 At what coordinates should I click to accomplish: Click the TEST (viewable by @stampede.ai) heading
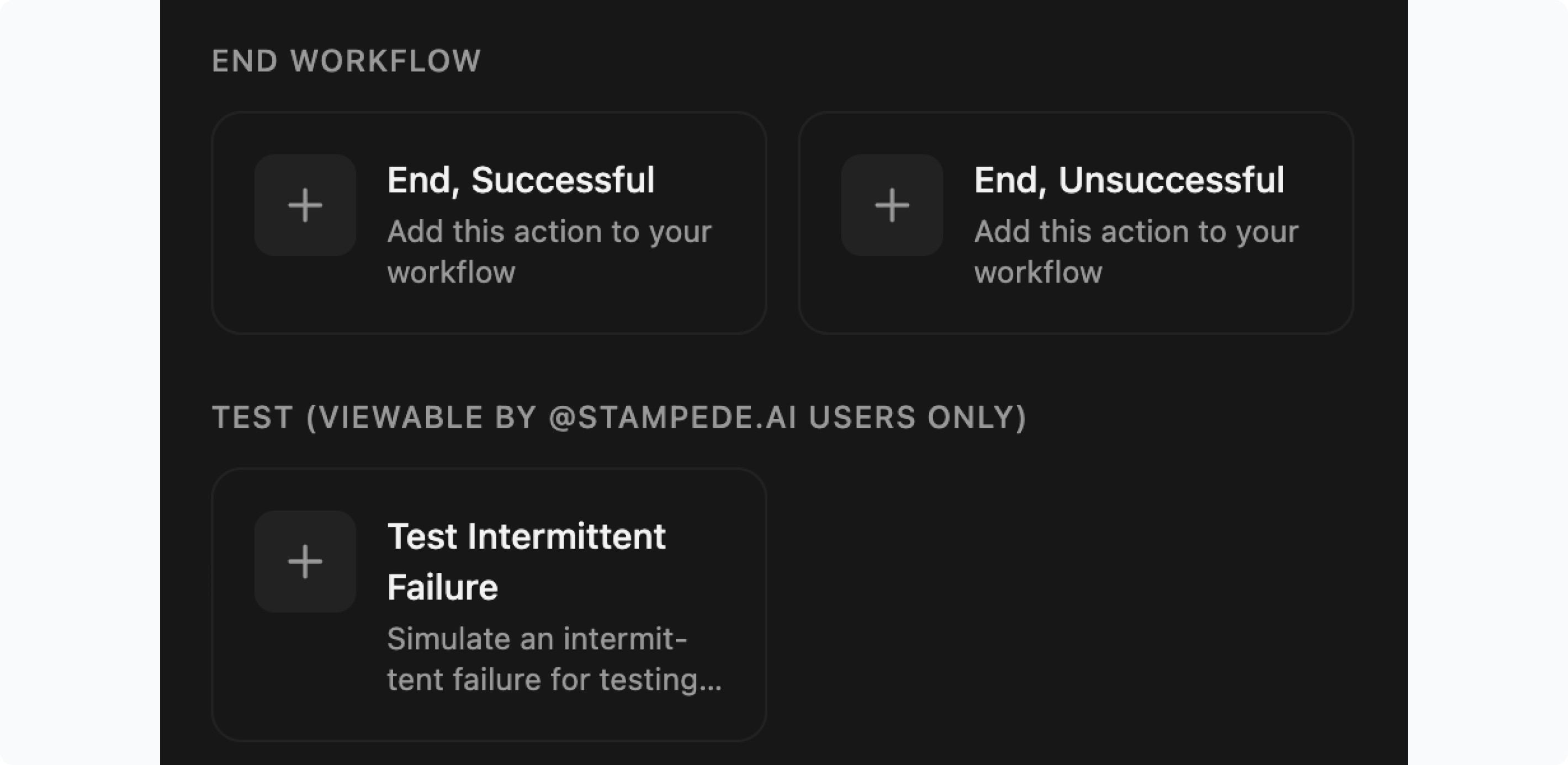(618, 417)
